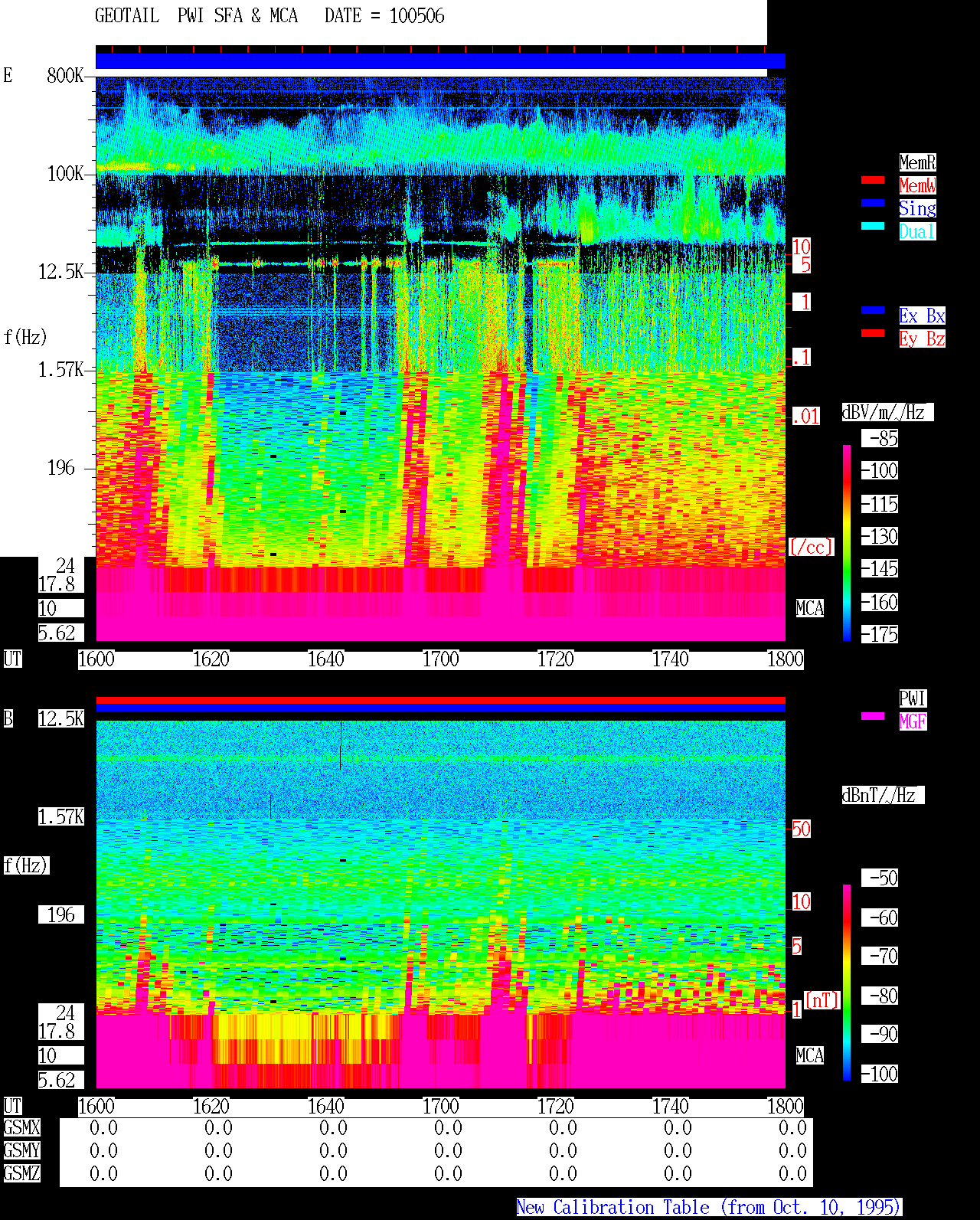Screen dimensions: 980x1220
Task: Select the blue Sing legend swatch
Action: click(873, 203)
